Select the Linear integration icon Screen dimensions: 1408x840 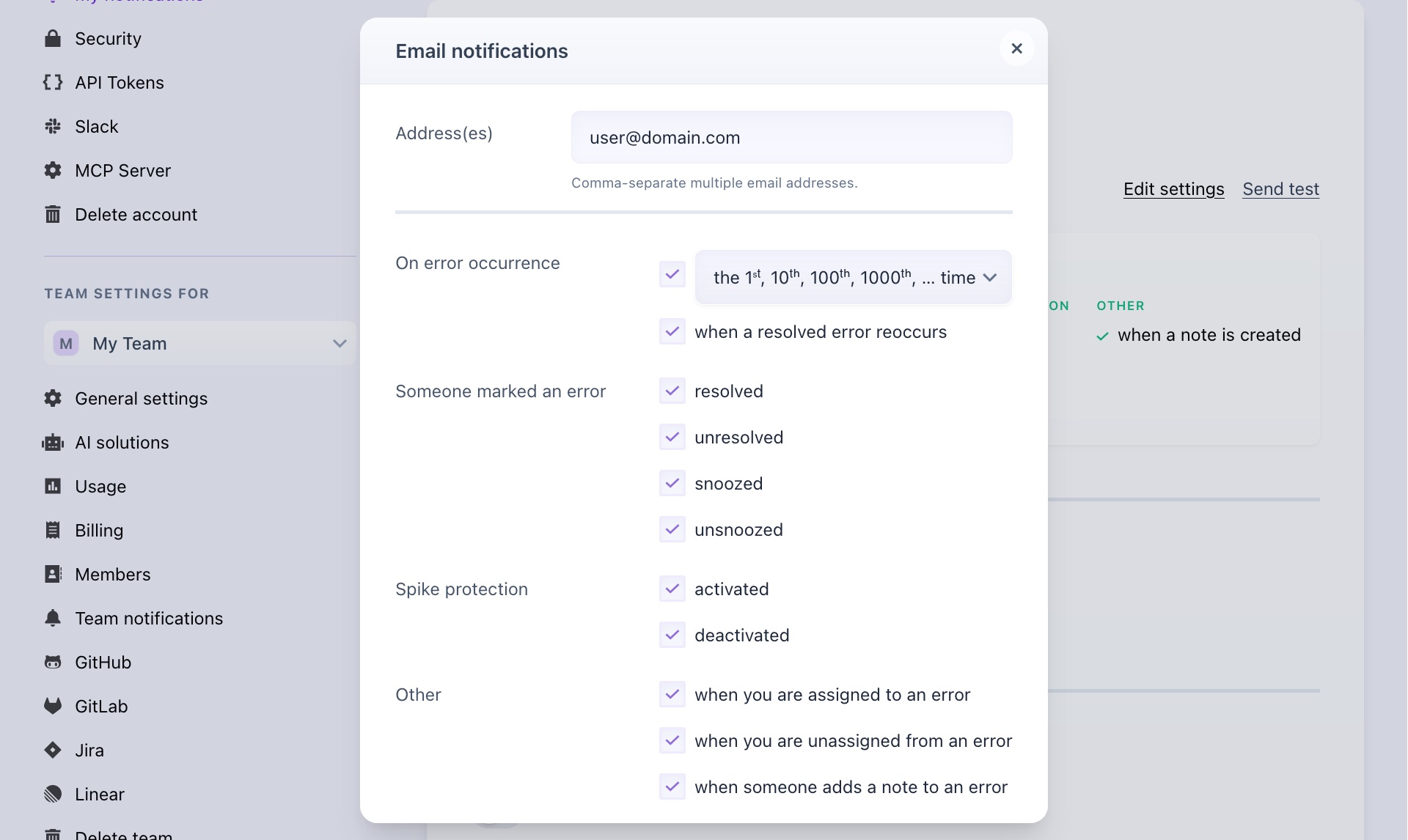click(x=53, y=794)
